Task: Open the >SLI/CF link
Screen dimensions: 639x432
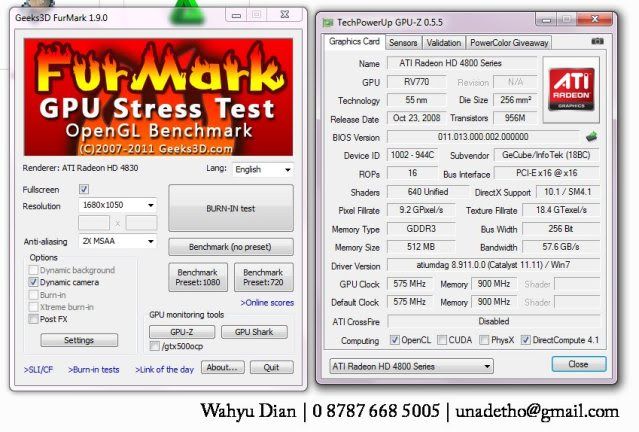Action: [38, 370]
